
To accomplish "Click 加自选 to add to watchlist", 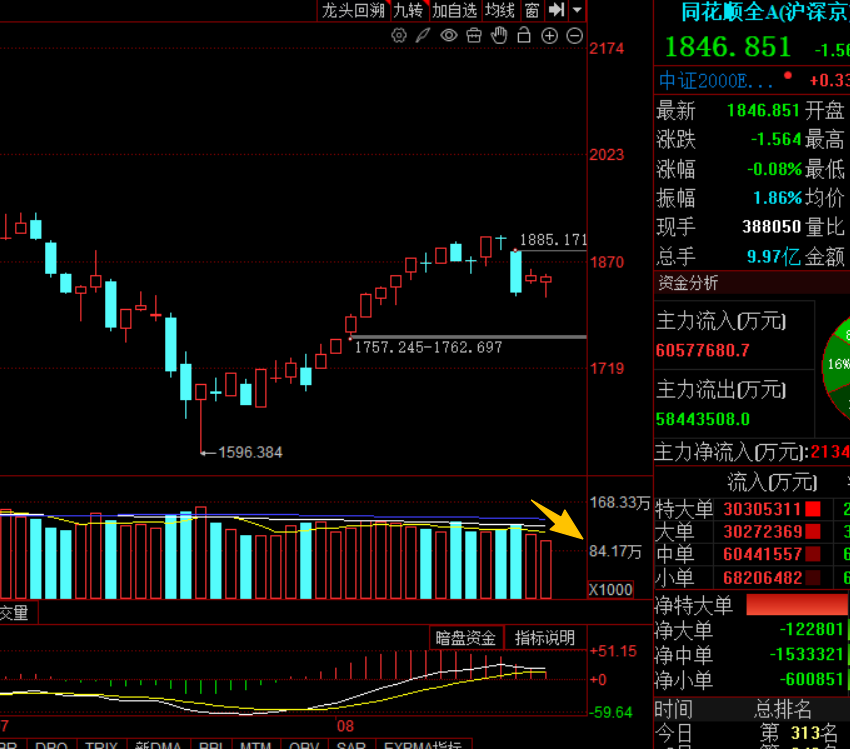I will 454,10.
